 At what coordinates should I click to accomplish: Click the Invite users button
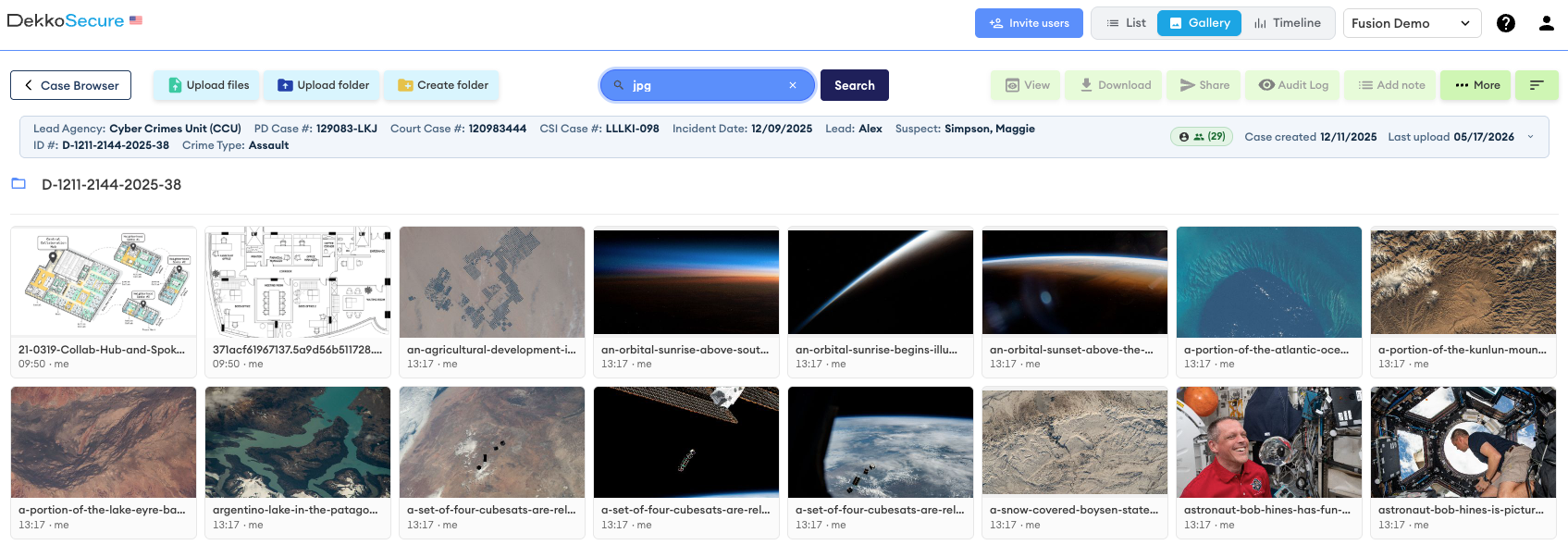tap(1029, 23)
